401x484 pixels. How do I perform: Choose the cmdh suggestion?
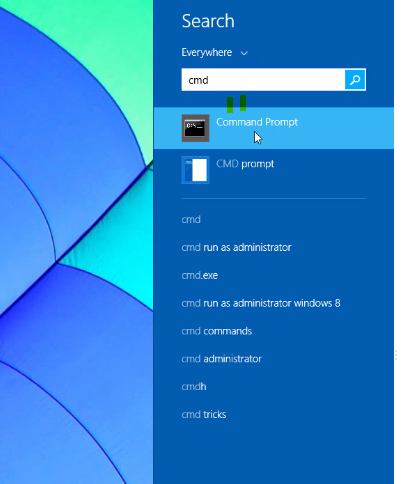194,387
